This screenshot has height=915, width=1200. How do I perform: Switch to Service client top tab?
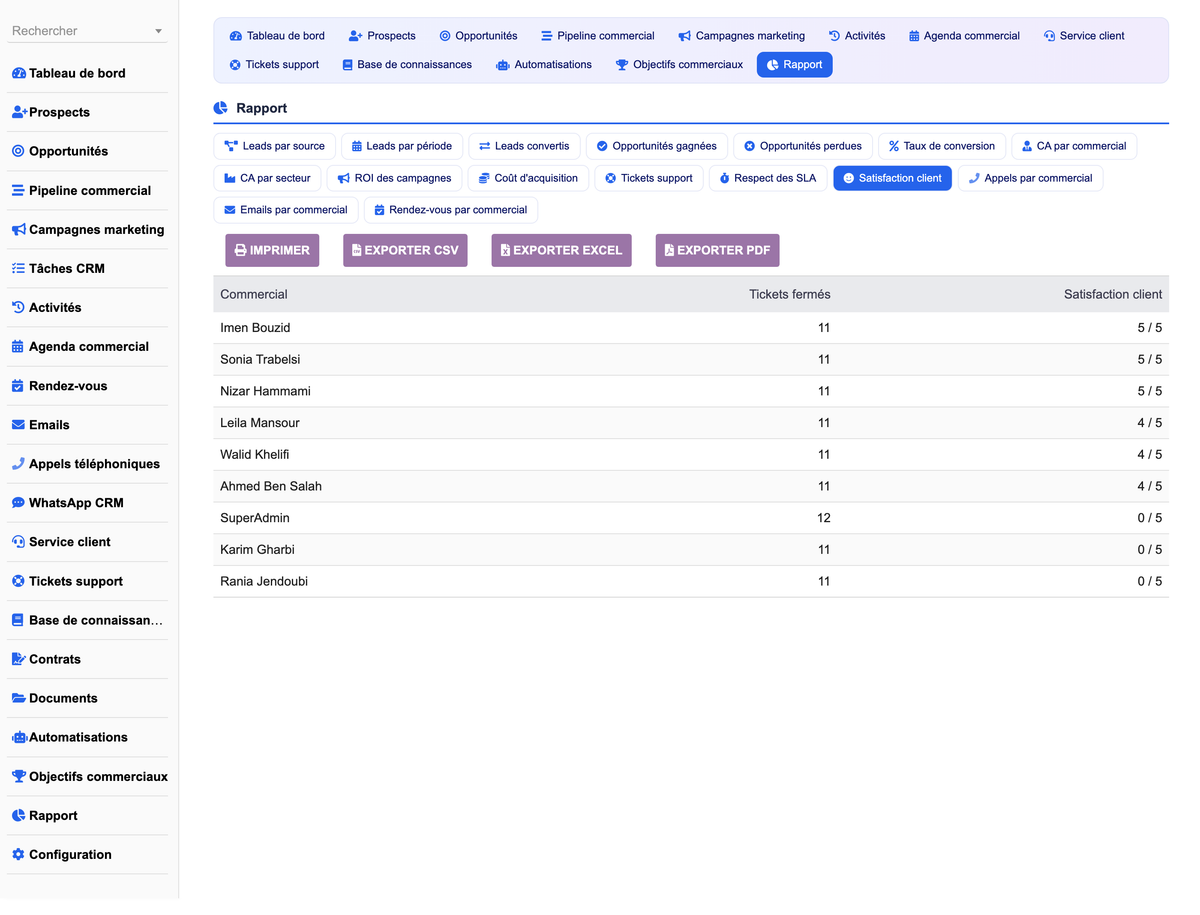pos(1084,36)
